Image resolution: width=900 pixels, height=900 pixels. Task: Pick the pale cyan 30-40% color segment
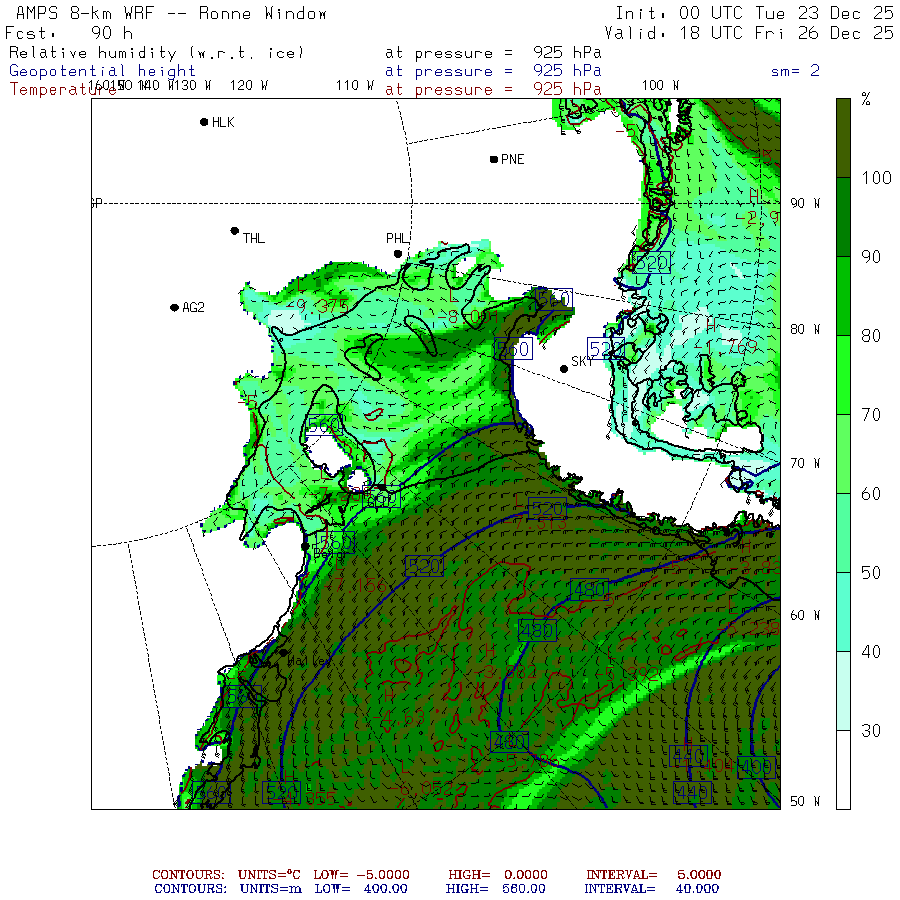[843, 690]
